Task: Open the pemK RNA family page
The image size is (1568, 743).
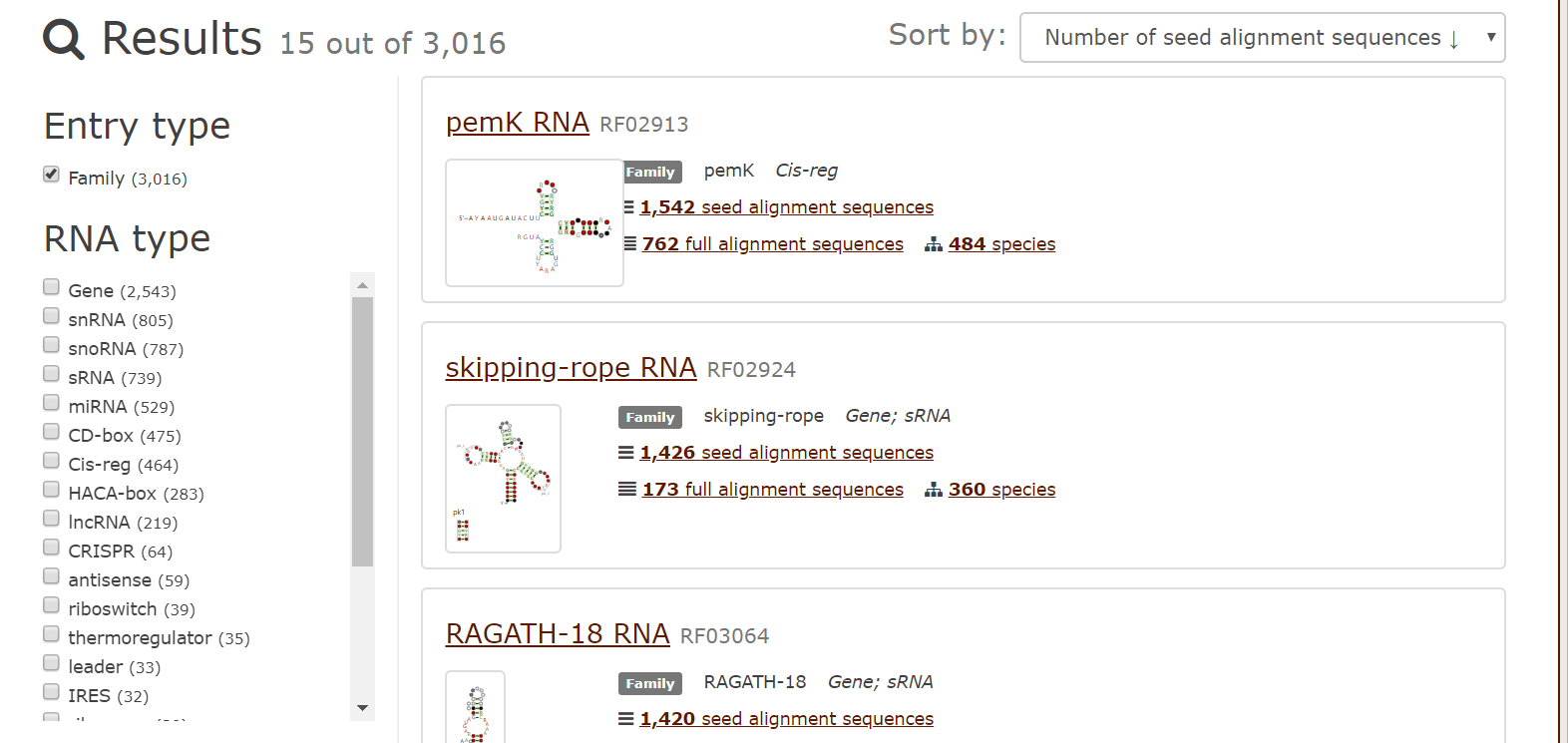Action: (517, 122)
